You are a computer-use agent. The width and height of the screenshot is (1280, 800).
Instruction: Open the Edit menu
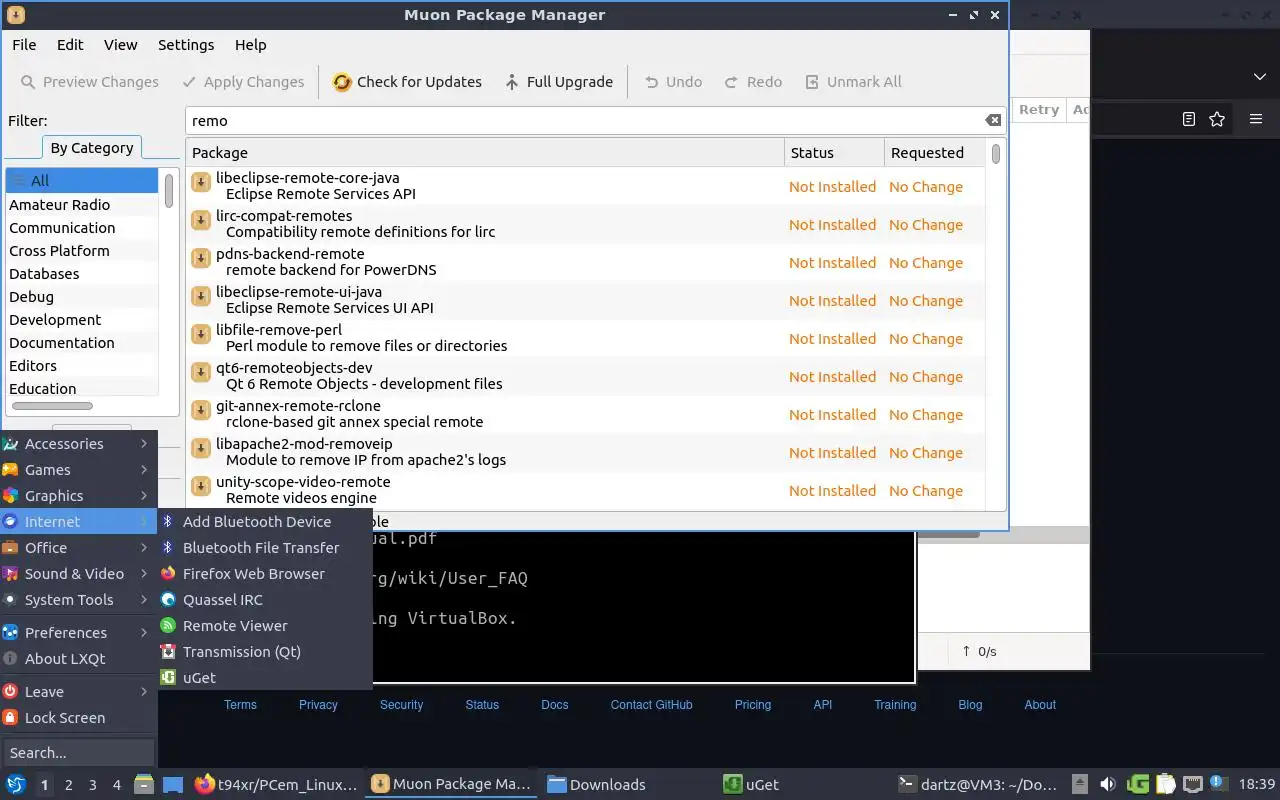70,45
